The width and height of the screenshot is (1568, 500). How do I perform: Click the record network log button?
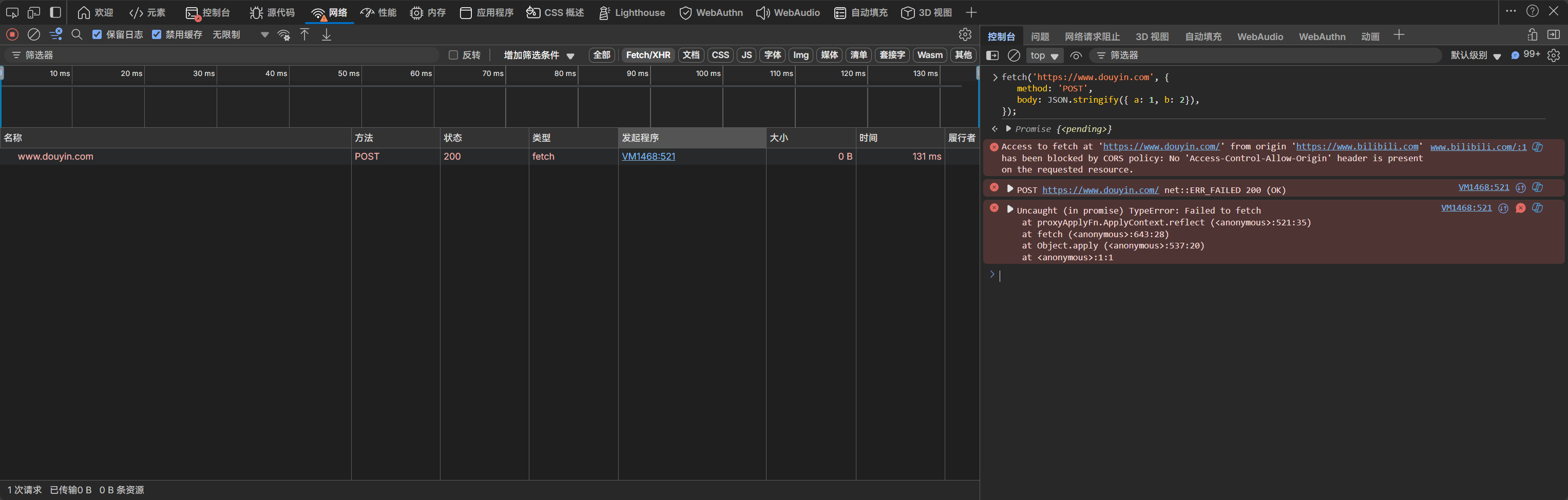pos(12,35)
